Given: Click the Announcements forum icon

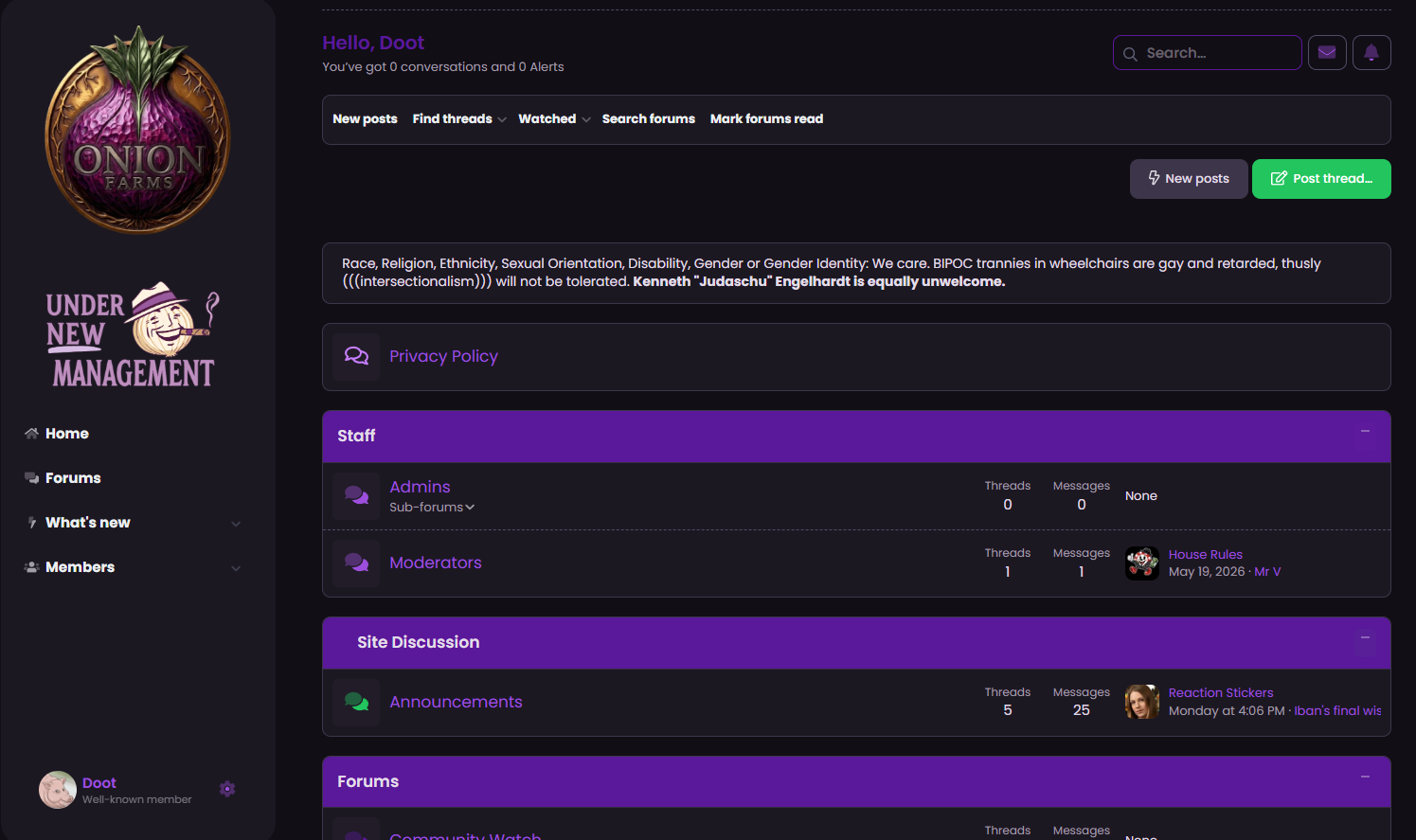Looking at the screenshot, I should (356, 702).
